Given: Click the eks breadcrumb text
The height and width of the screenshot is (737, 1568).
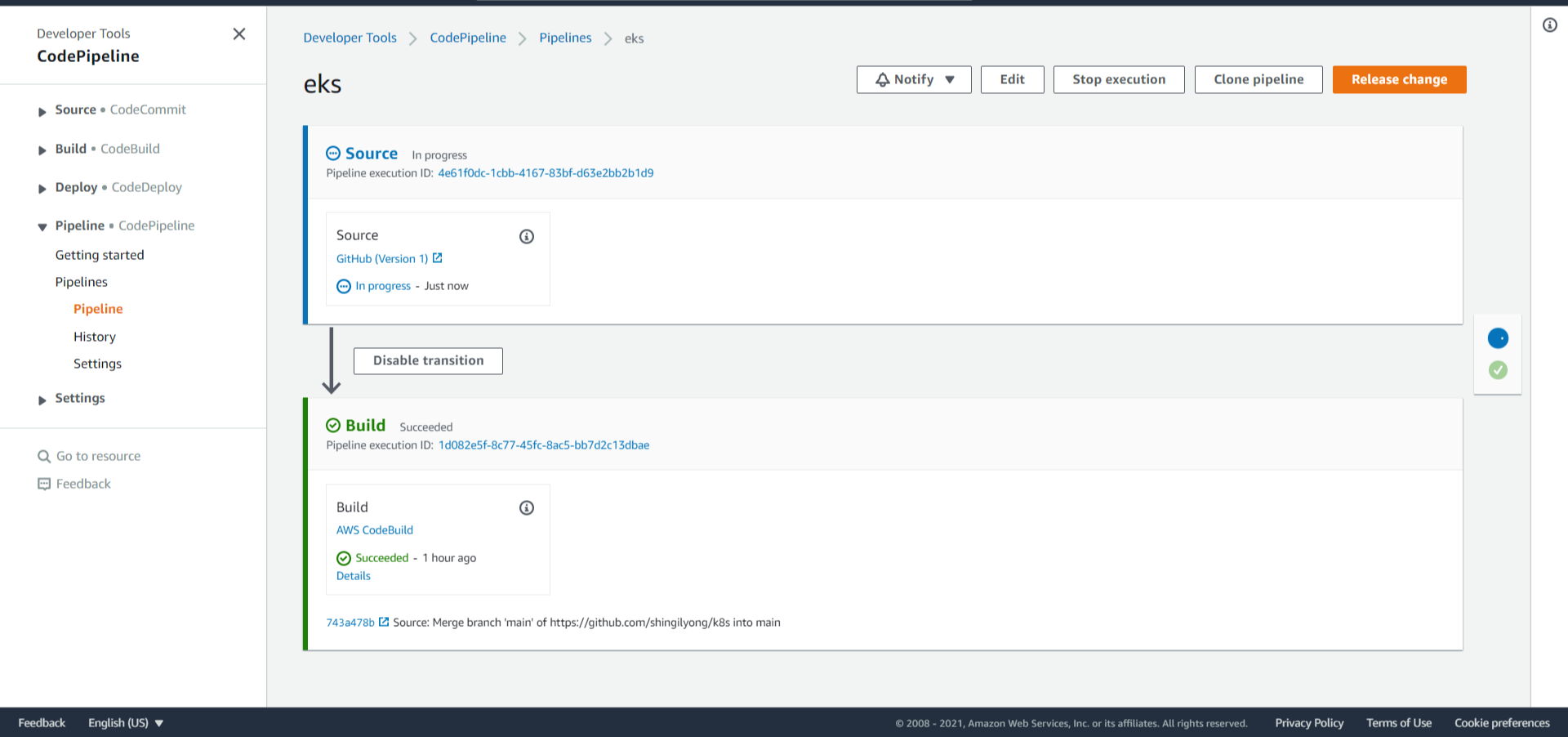Looking at the screenshot, I should point(635,38).
